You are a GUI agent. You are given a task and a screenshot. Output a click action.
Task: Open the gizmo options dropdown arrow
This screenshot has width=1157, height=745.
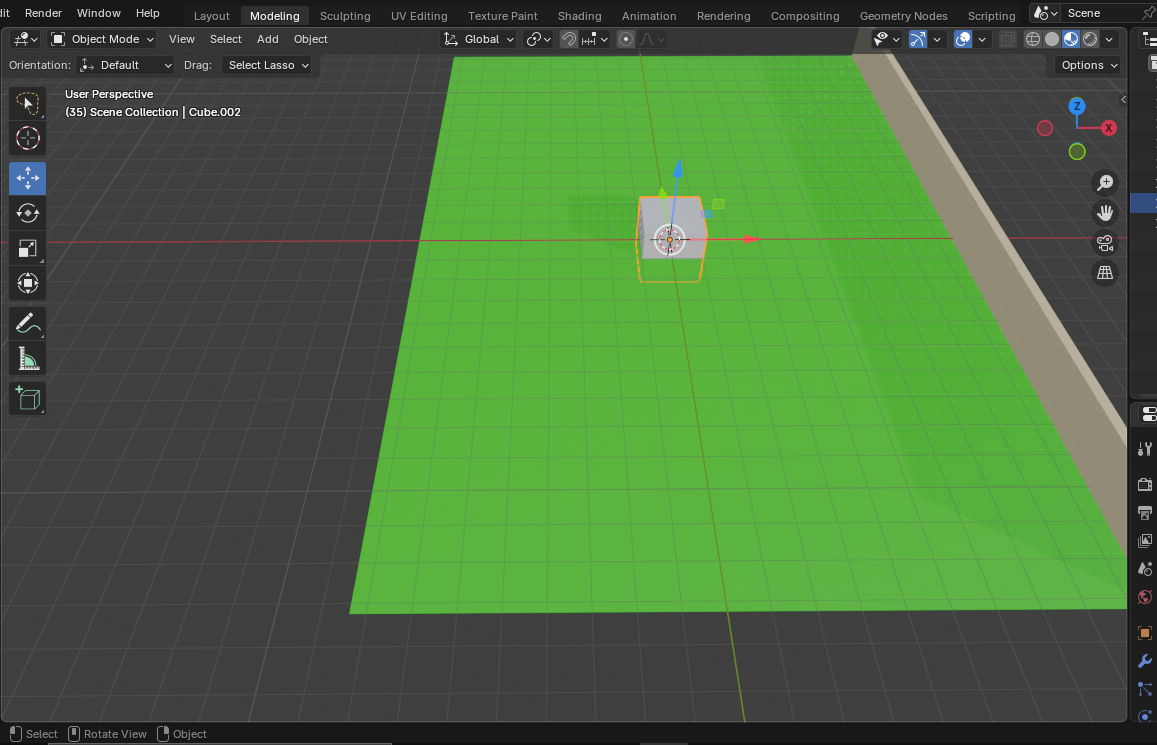[937, 39]
